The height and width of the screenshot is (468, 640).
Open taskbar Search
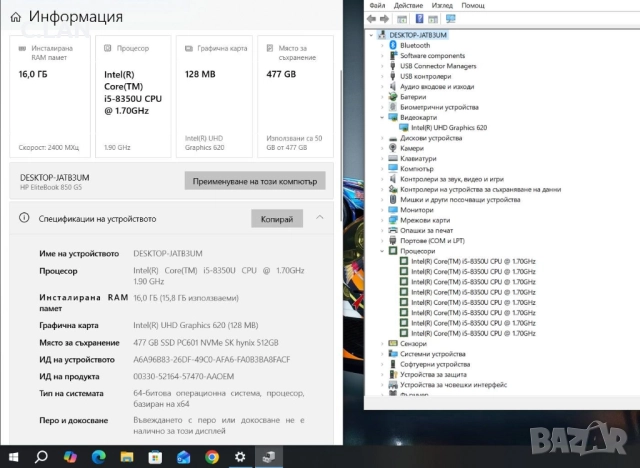pyautogui.click(x=41, y=457)
